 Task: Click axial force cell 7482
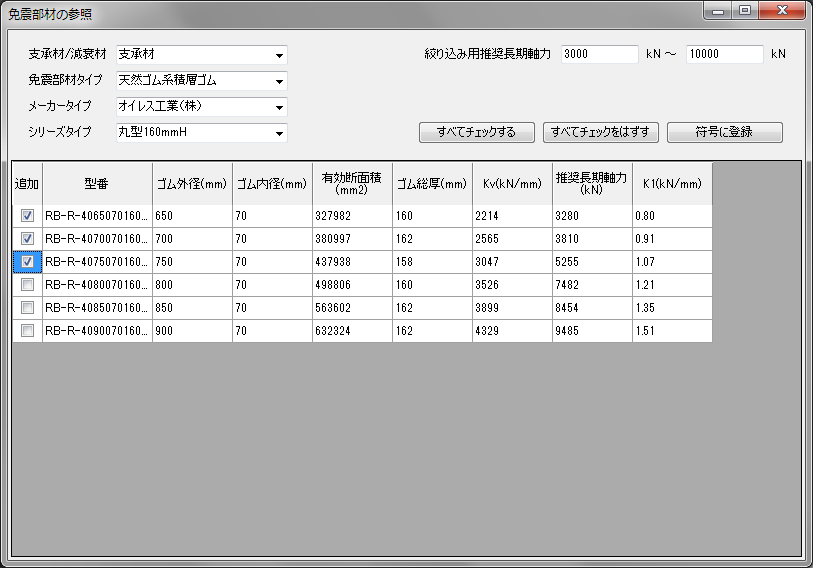(x=592, y=285)
